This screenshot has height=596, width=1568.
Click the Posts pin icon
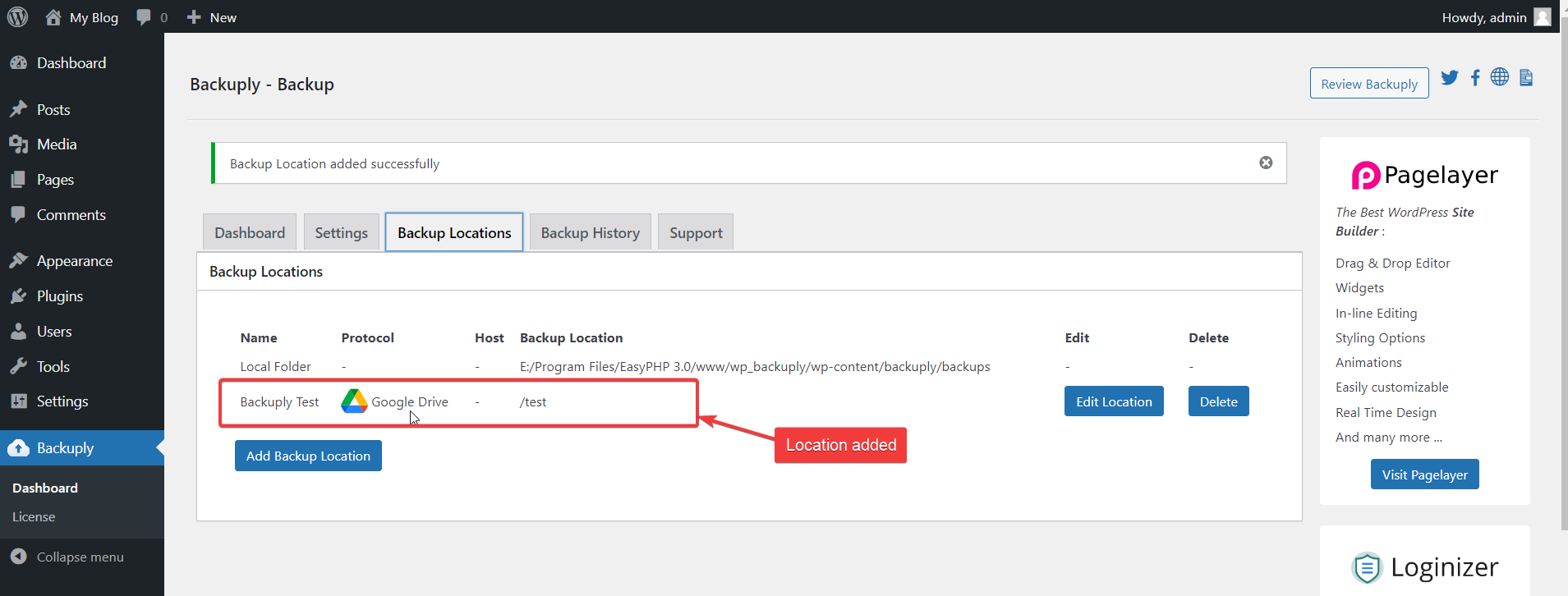(x=18, y=109)
